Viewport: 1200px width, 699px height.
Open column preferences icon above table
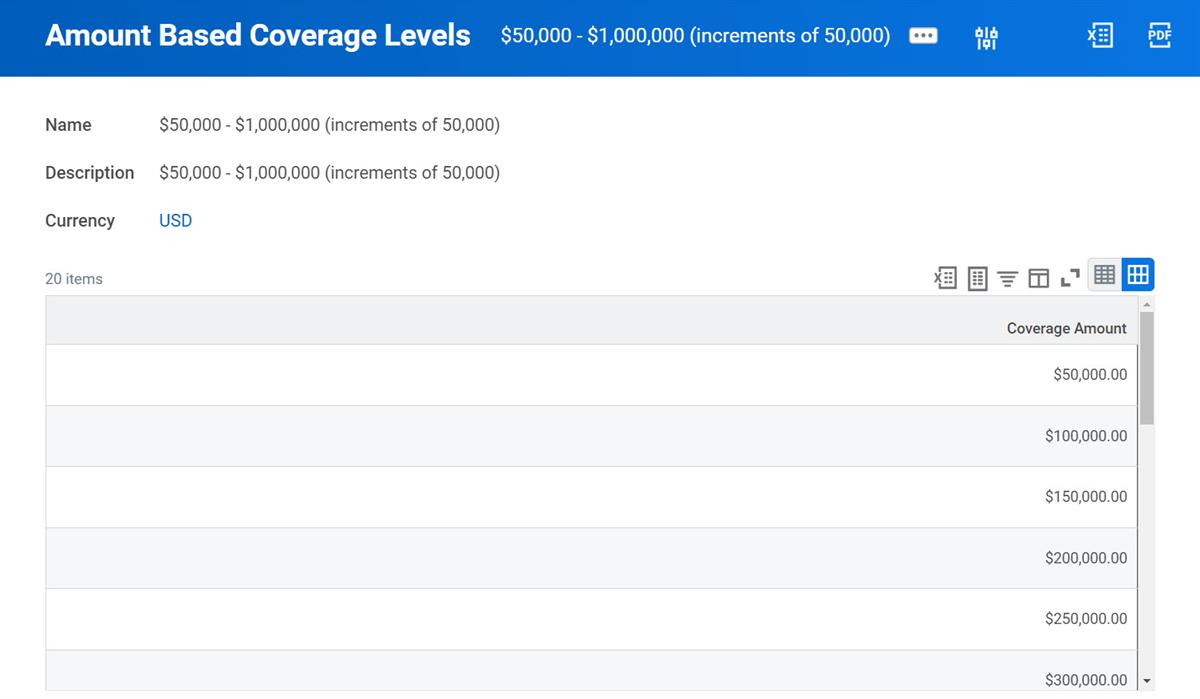[1039, 278]
